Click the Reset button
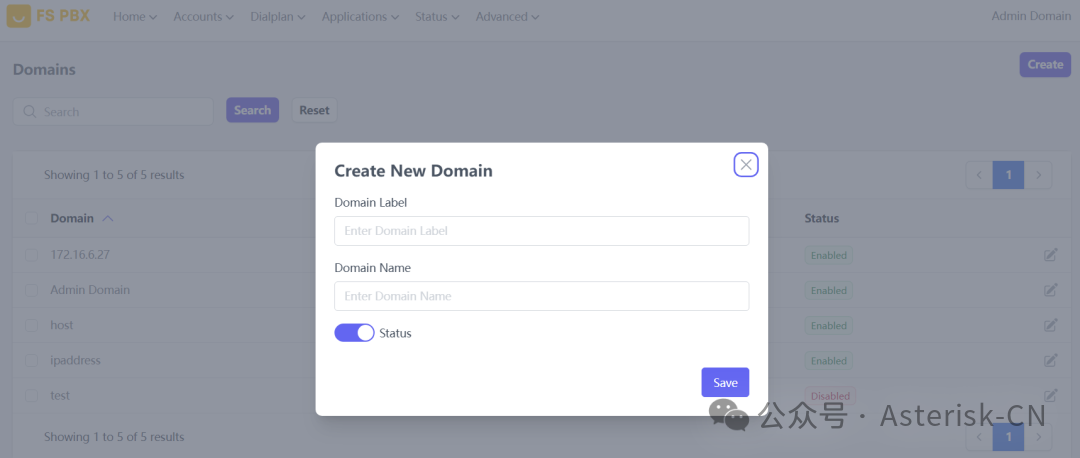1080x458 pixels. click(x=314, y=110)
